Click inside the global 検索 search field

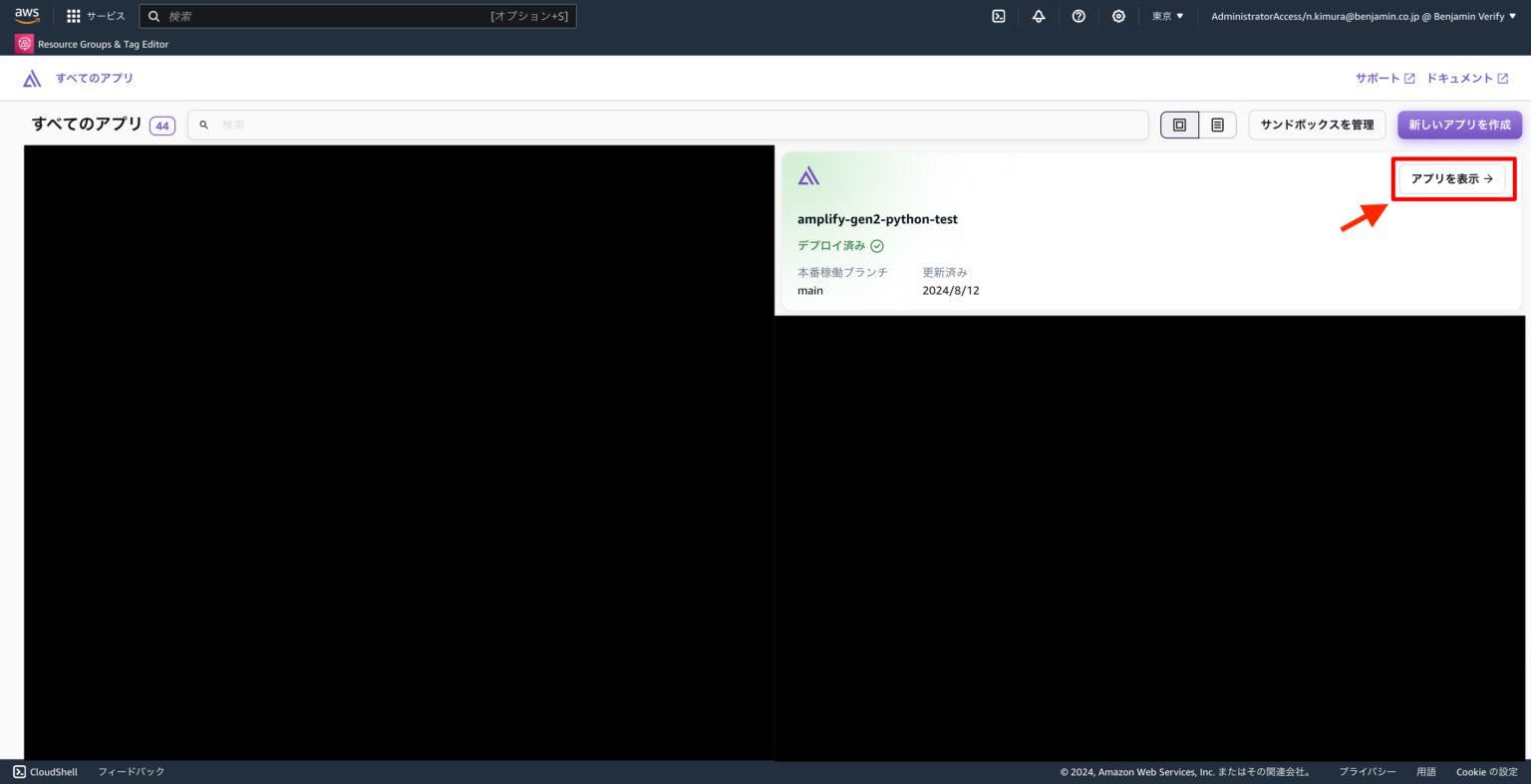(x=357, y=15)
